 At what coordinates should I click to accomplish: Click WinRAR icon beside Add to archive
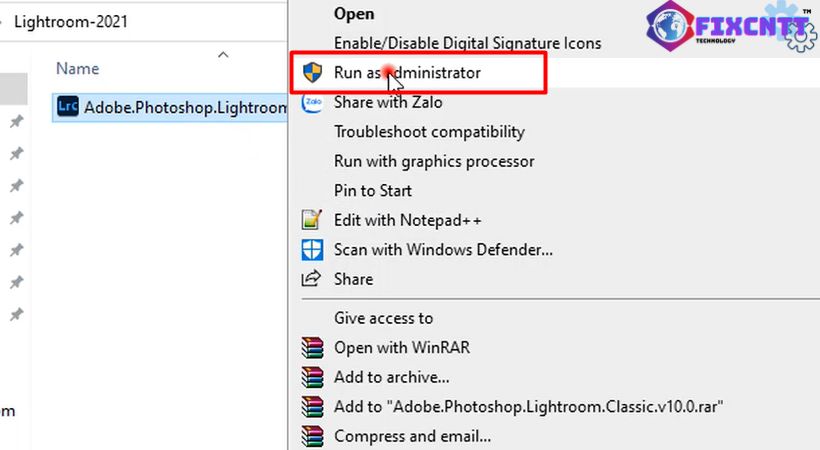pos(312,377)
